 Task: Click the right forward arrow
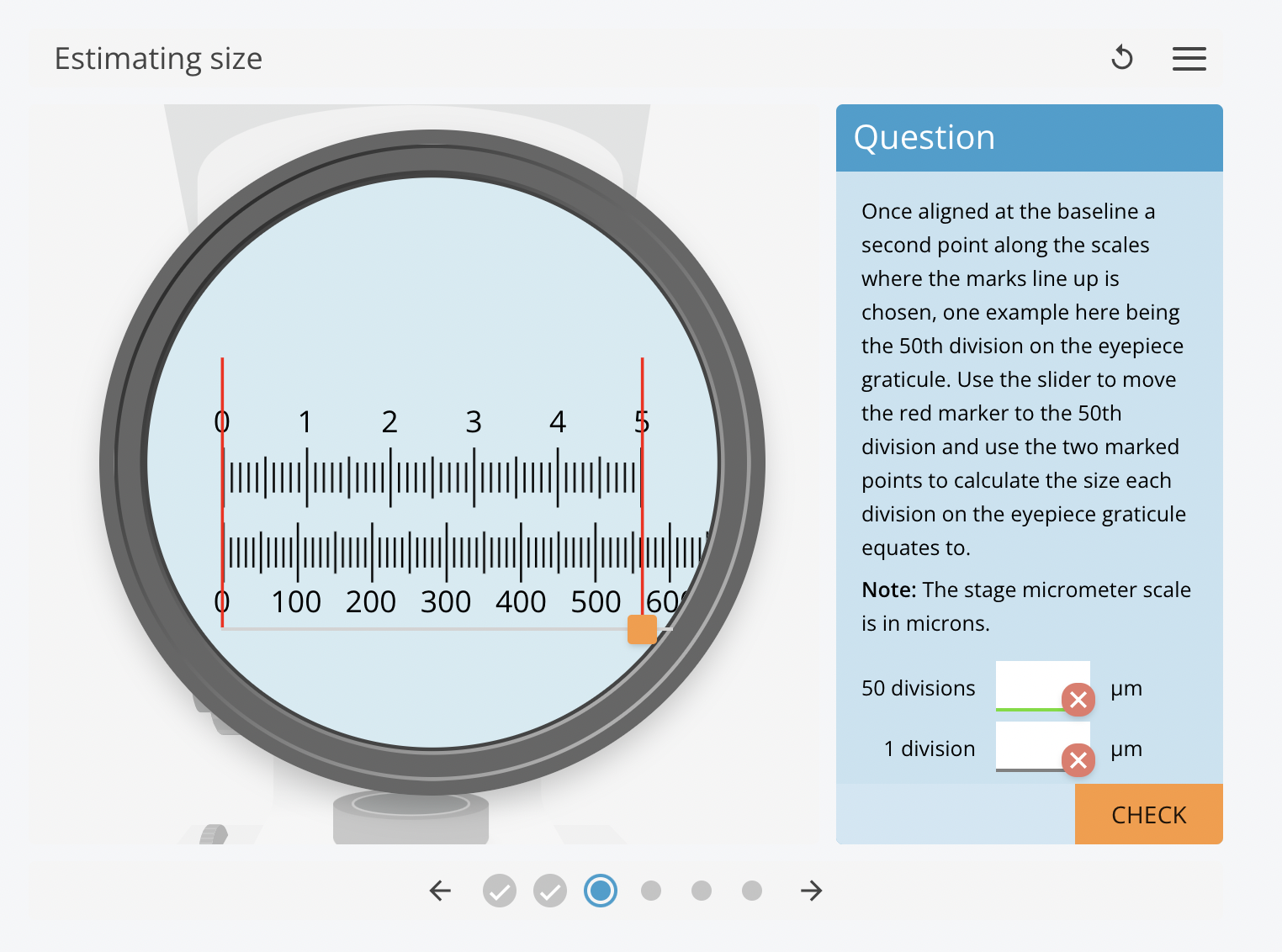pyautogui.click(x=808, y=891)
